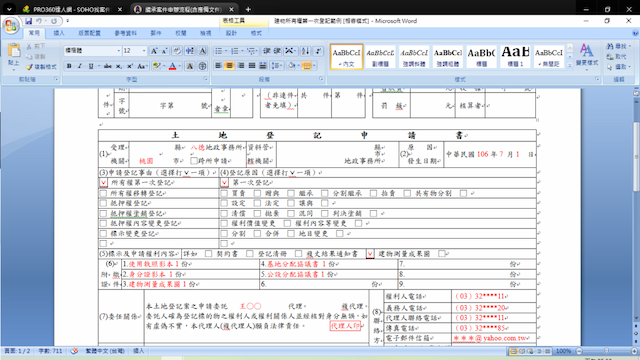Open the font name dropdown
640x360 pixels.
click(x=119, y=51)
